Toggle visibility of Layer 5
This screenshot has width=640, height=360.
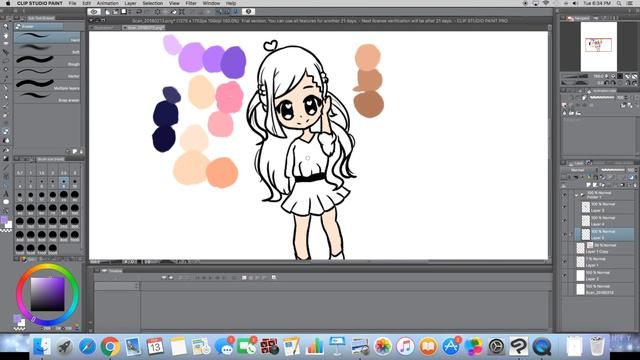pyautogui.click(x=565, y=207)
